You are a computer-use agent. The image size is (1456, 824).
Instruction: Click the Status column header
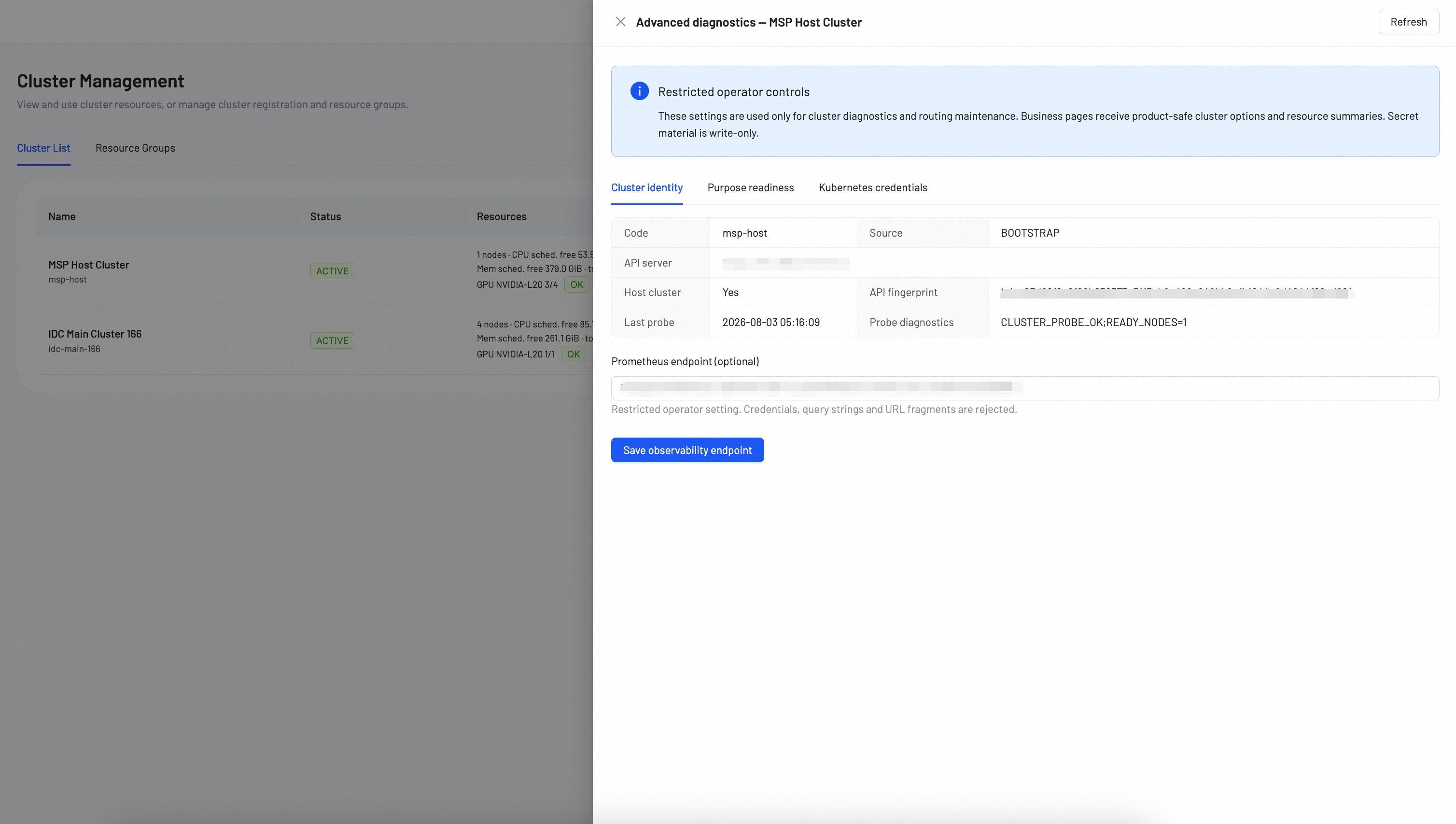325,217
